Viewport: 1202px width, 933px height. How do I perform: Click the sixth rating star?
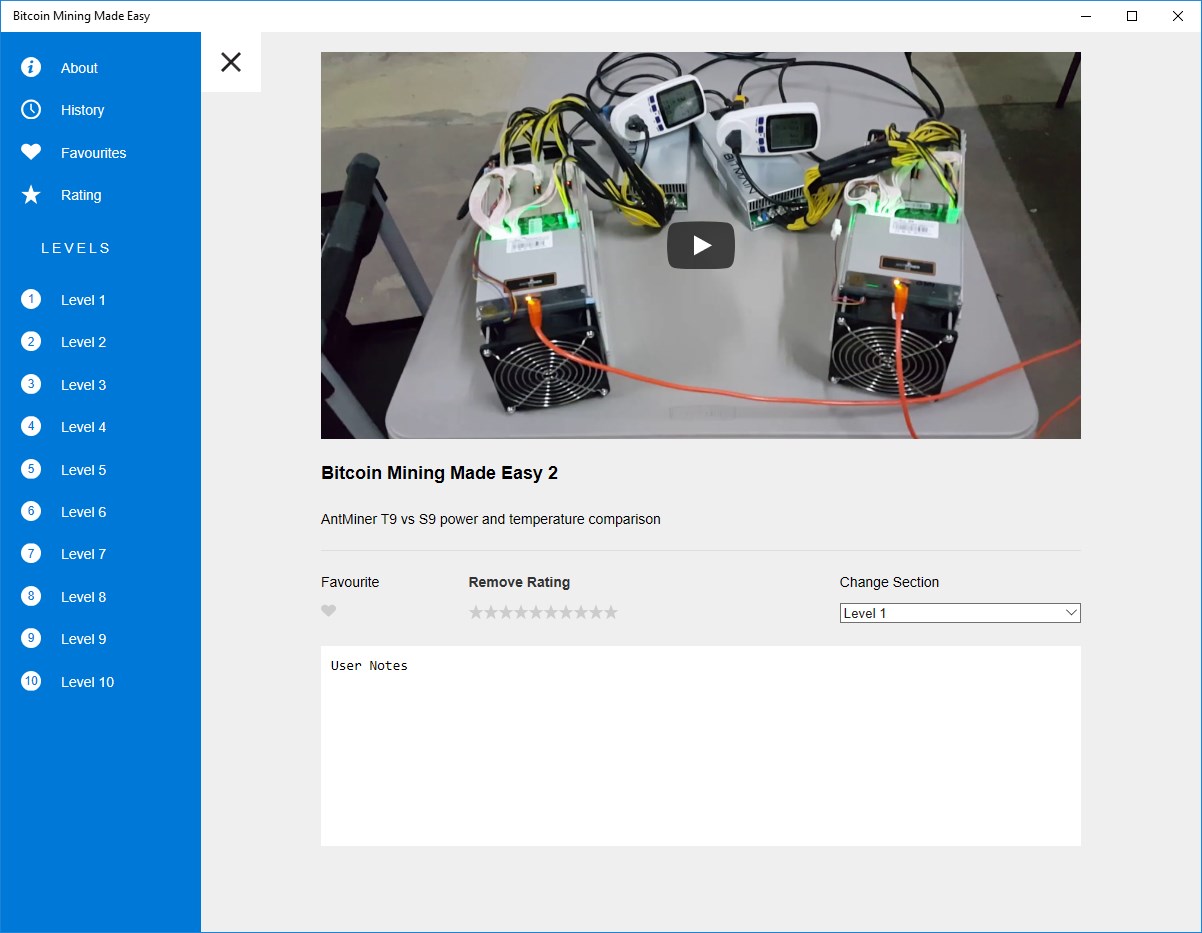click(x=552, y=611)
